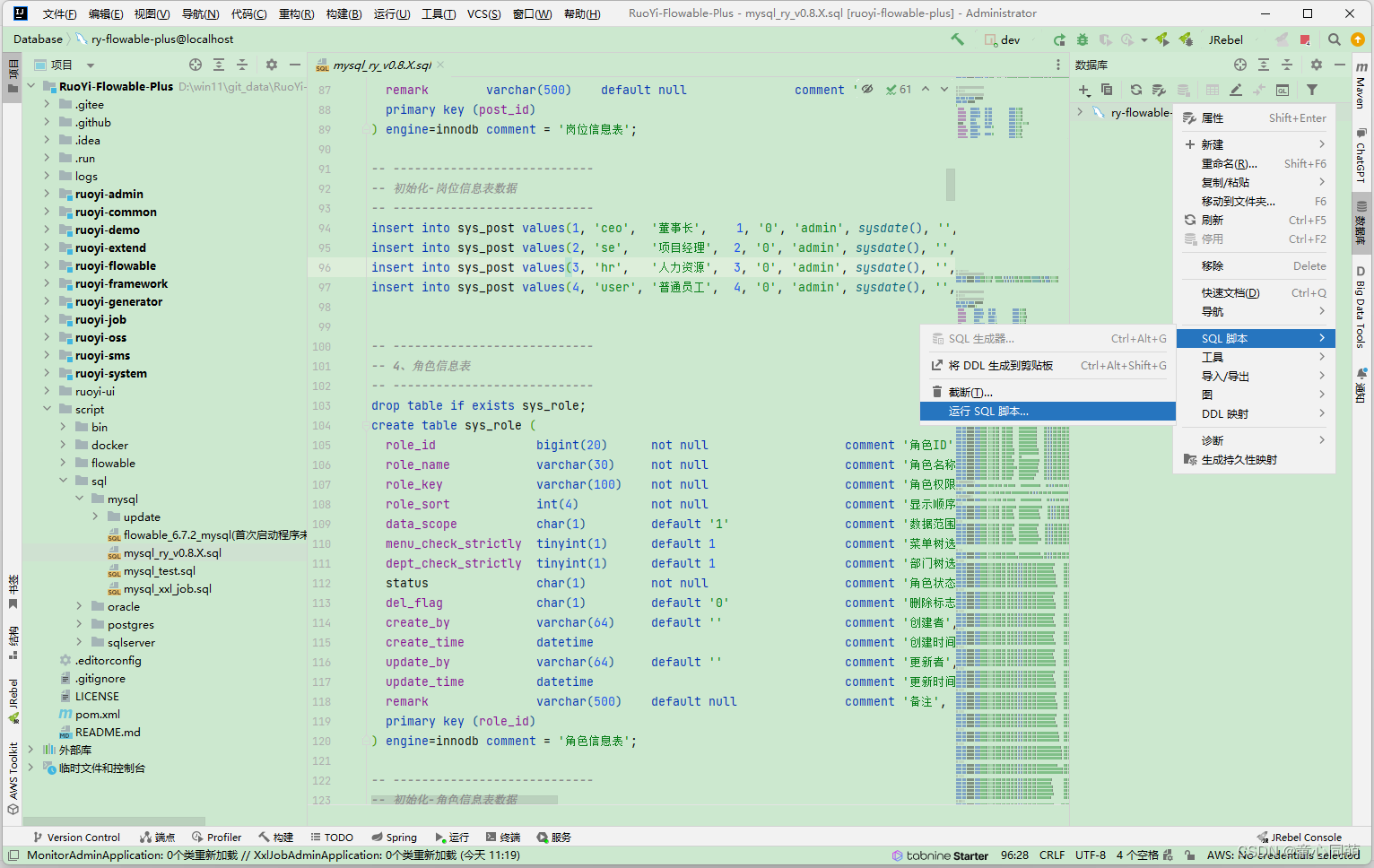Expand all nodes in project panel
This screenshot has height=868, width=1374.
[219, 65]
